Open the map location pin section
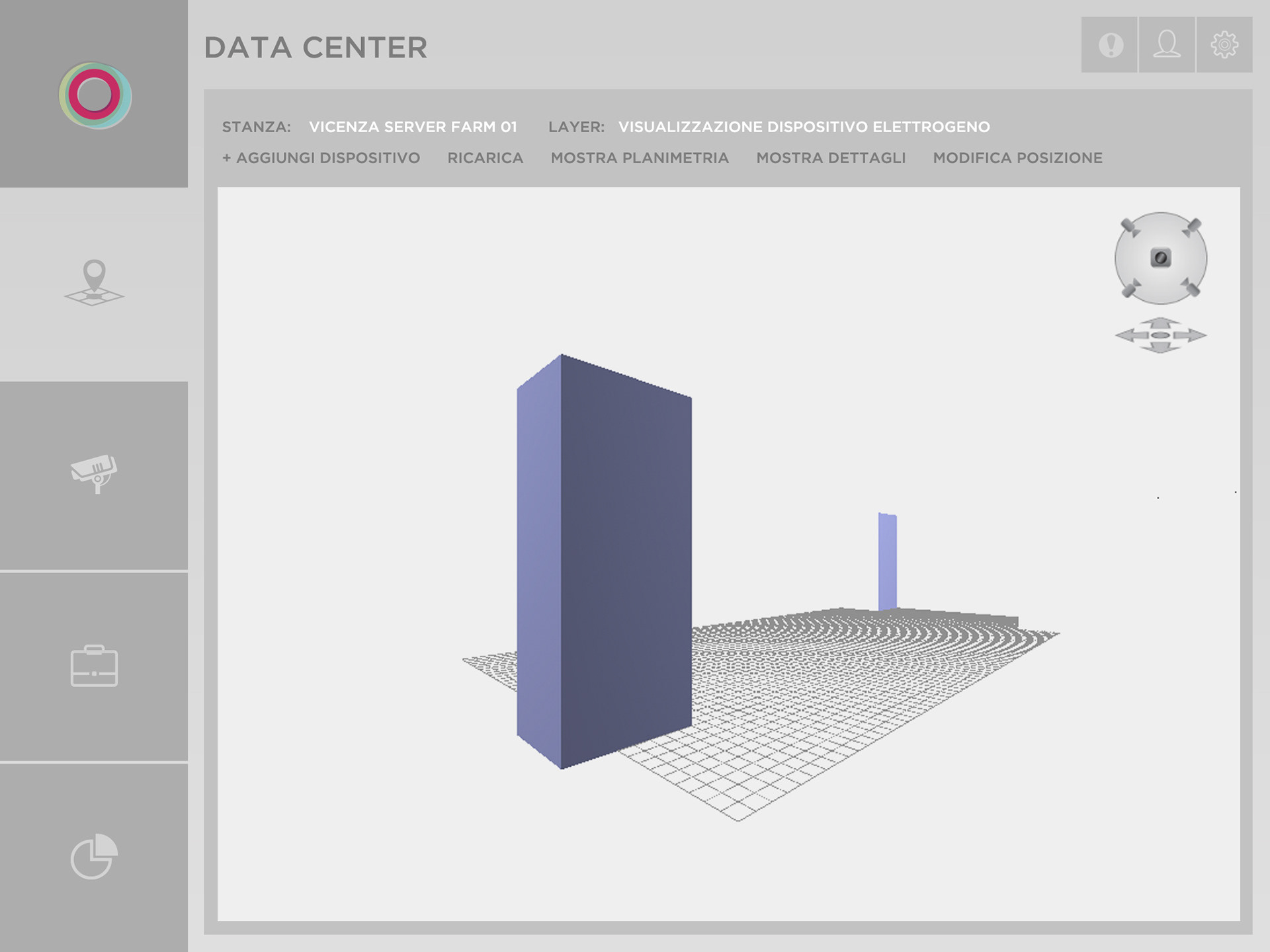Screen dimensions: 1270x952 (x=94, y=284)
